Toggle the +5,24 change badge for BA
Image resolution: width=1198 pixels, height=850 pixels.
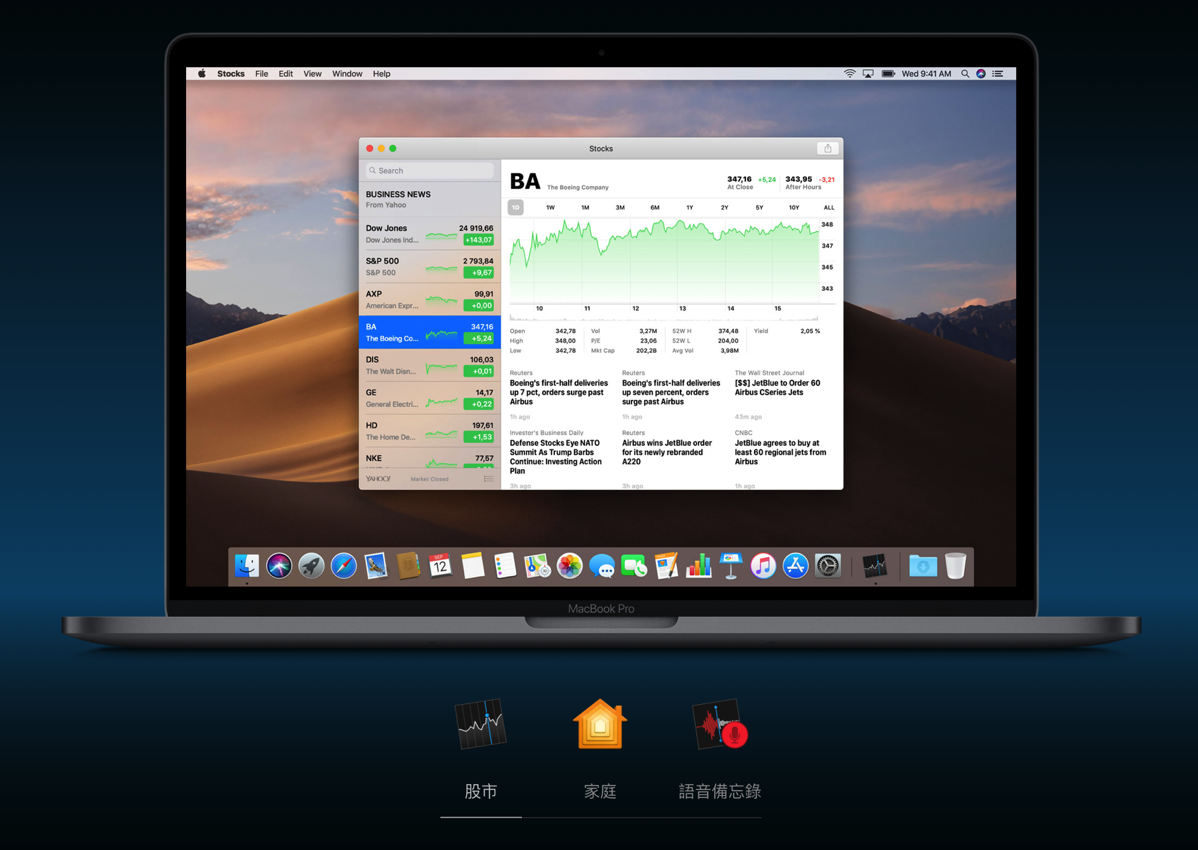click(x=478, y=338)
